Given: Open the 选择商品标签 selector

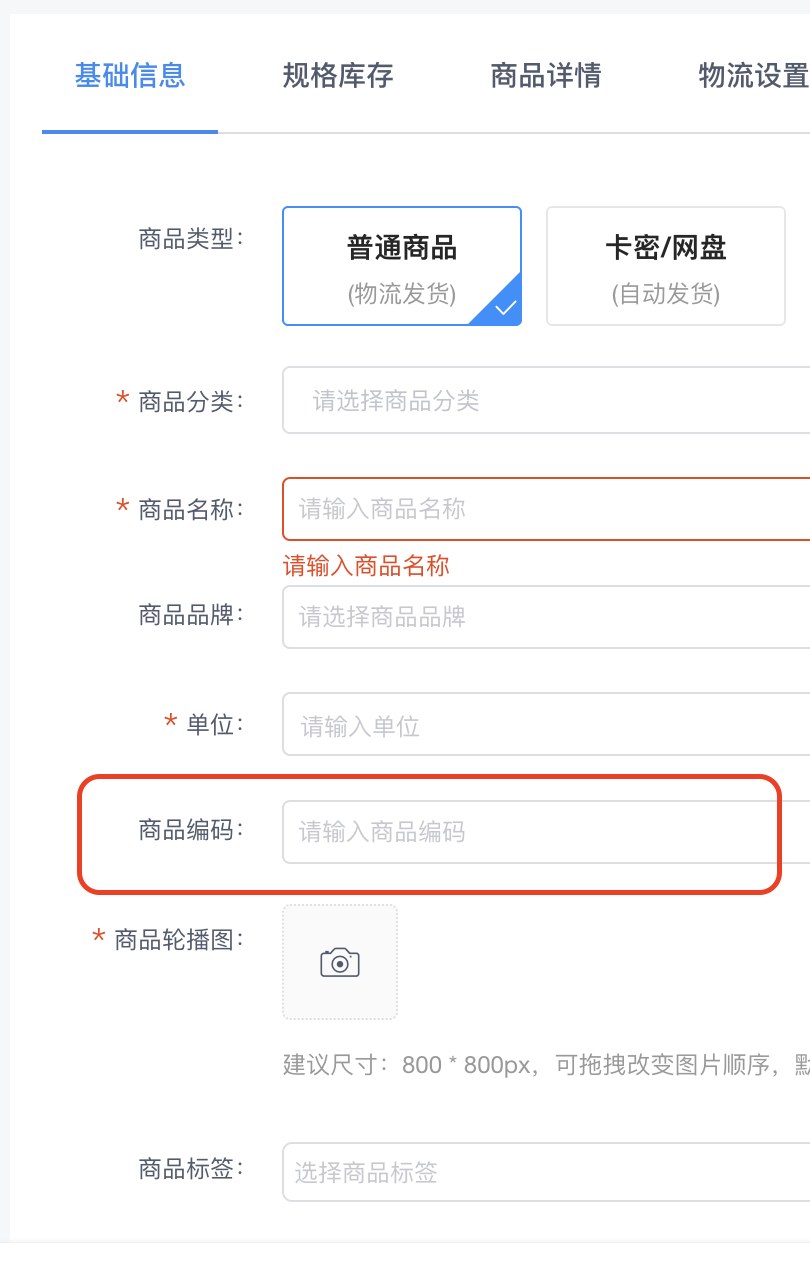Looking at the screenshot, I should [546, 1172].
